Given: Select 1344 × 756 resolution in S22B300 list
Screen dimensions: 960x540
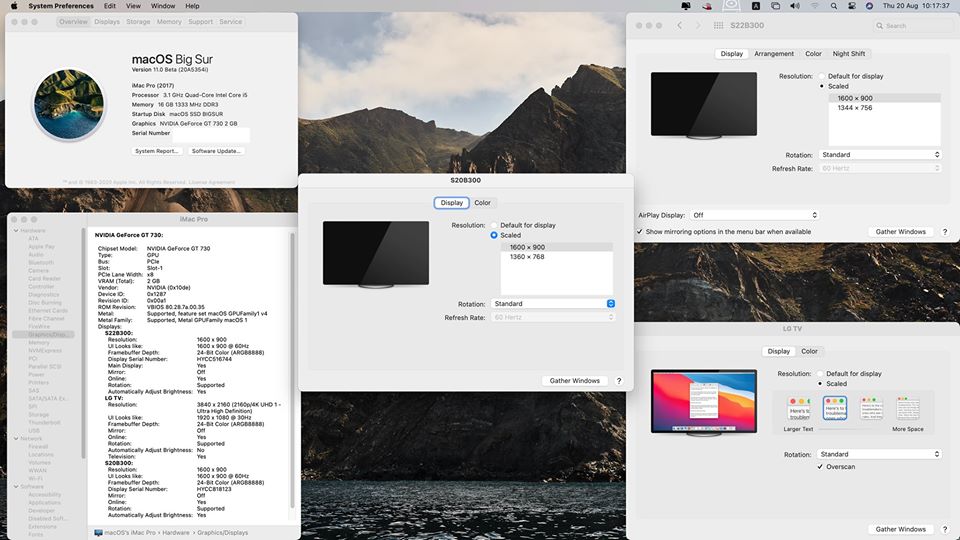Looking at the screenshot, I should point(885,108).
